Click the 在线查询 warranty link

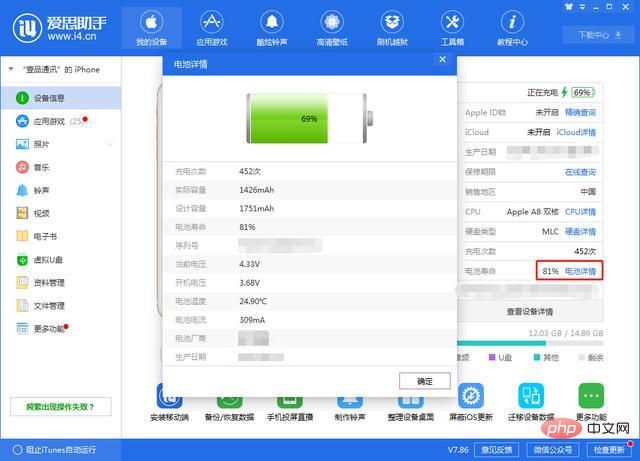580,172
